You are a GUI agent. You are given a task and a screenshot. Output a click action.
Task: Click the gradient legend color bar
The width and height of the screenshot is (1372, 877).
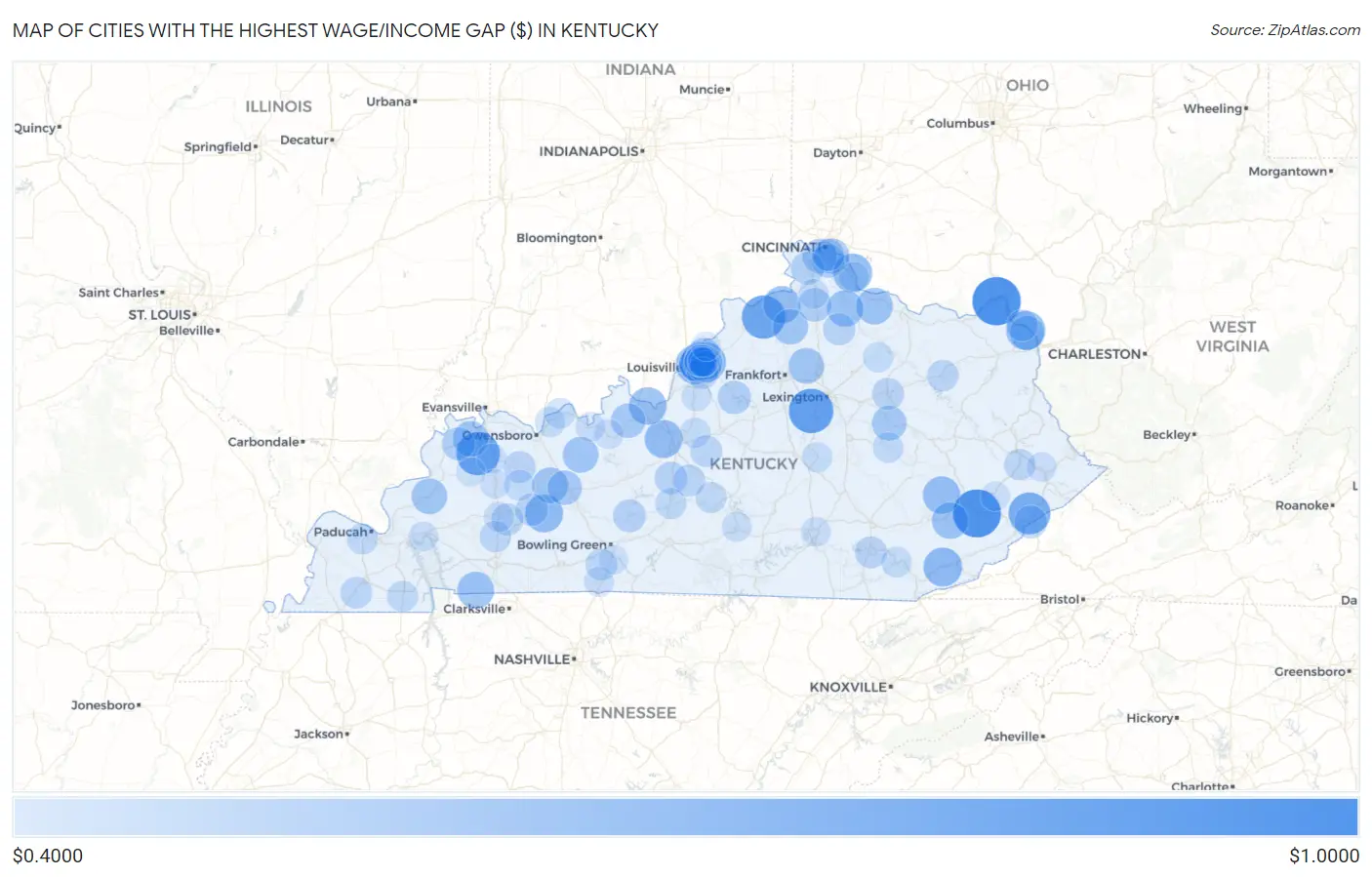click(685, 817)
